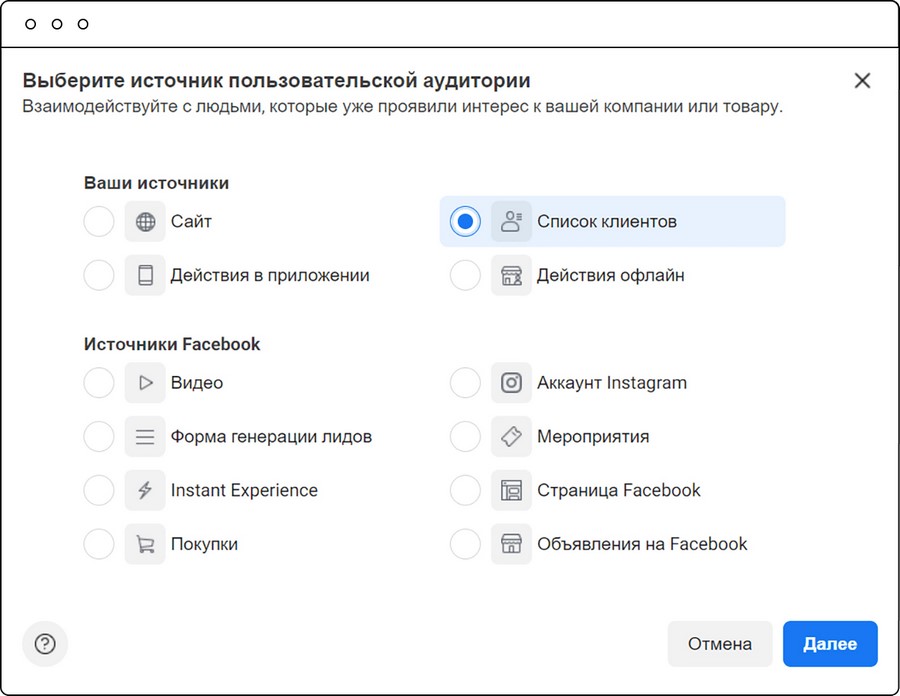The height and width of the screenshot is (696, 900).
Task: Click the person-list icon for Список клиентов
Action: point(511,221)
